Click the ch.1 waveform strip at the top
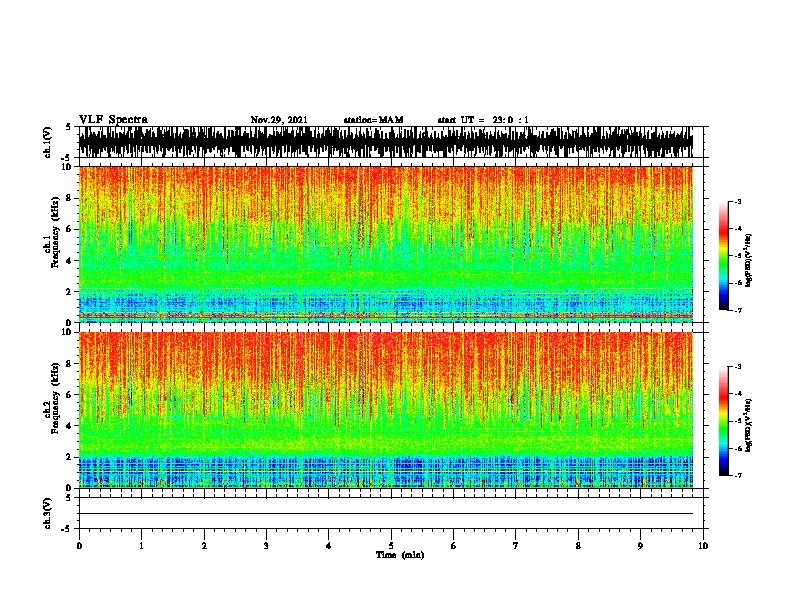This screenshot has width=792, height=612. click(x=386, y=142)
